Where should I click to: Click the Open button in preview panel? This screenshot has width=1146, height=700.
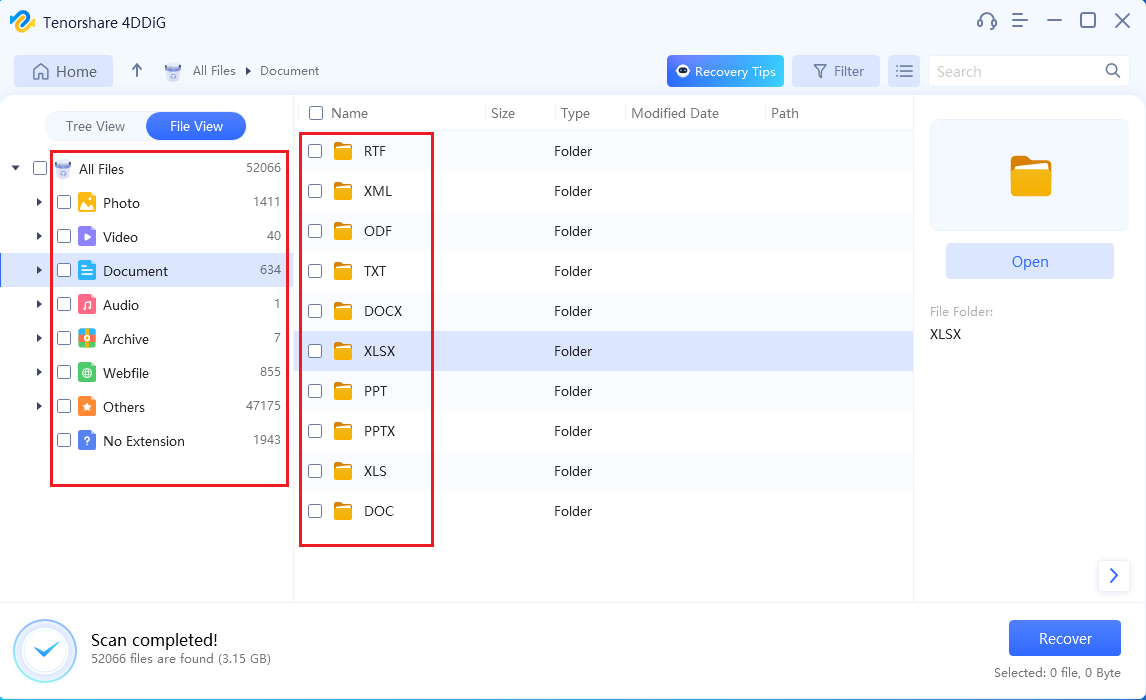(x=1029, y=262)
